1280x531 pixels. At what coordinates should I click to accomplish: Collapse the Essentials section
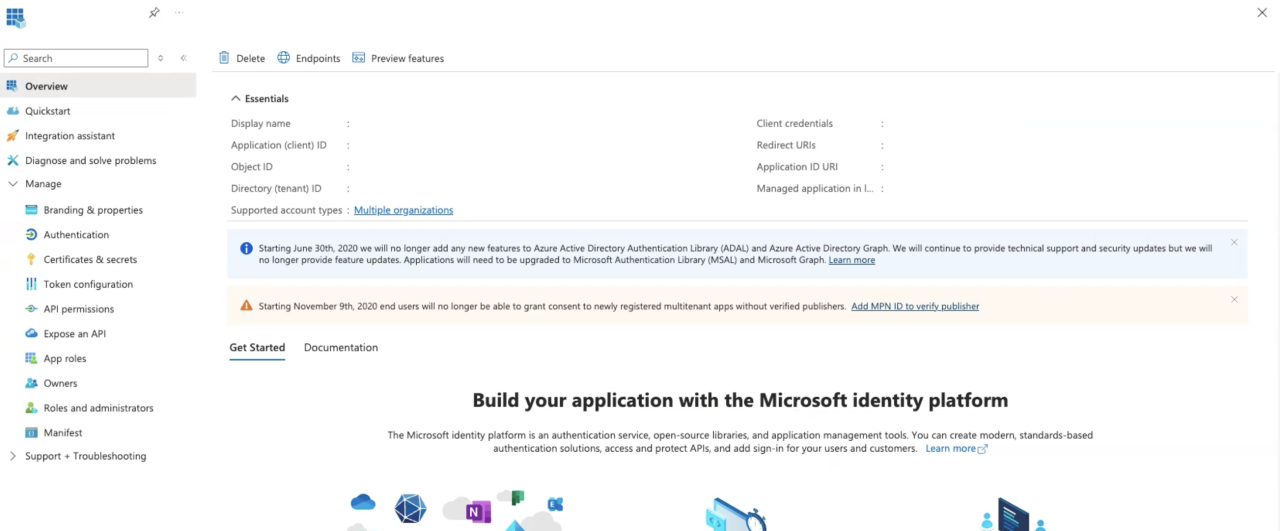pyautogui.click(x=236, y=99)
